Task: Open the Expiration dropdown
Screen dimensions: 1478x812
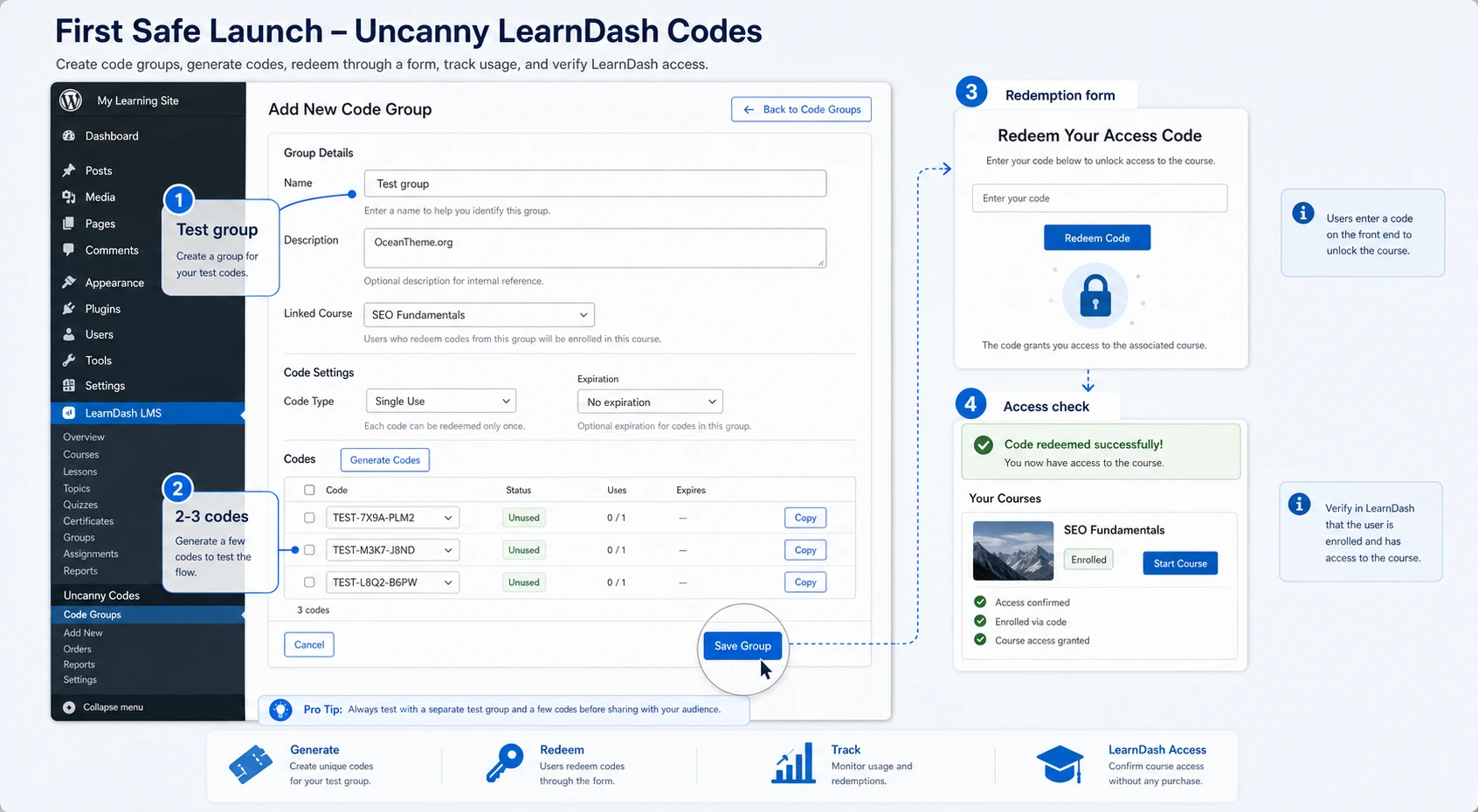Action: 650,402
